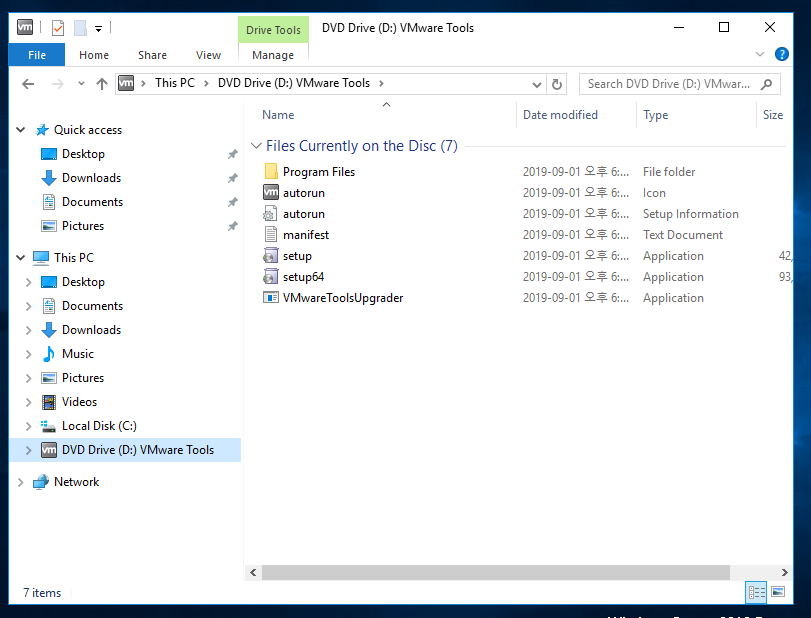Click This PC in the address breadcrumb

(x=175, y=83)
